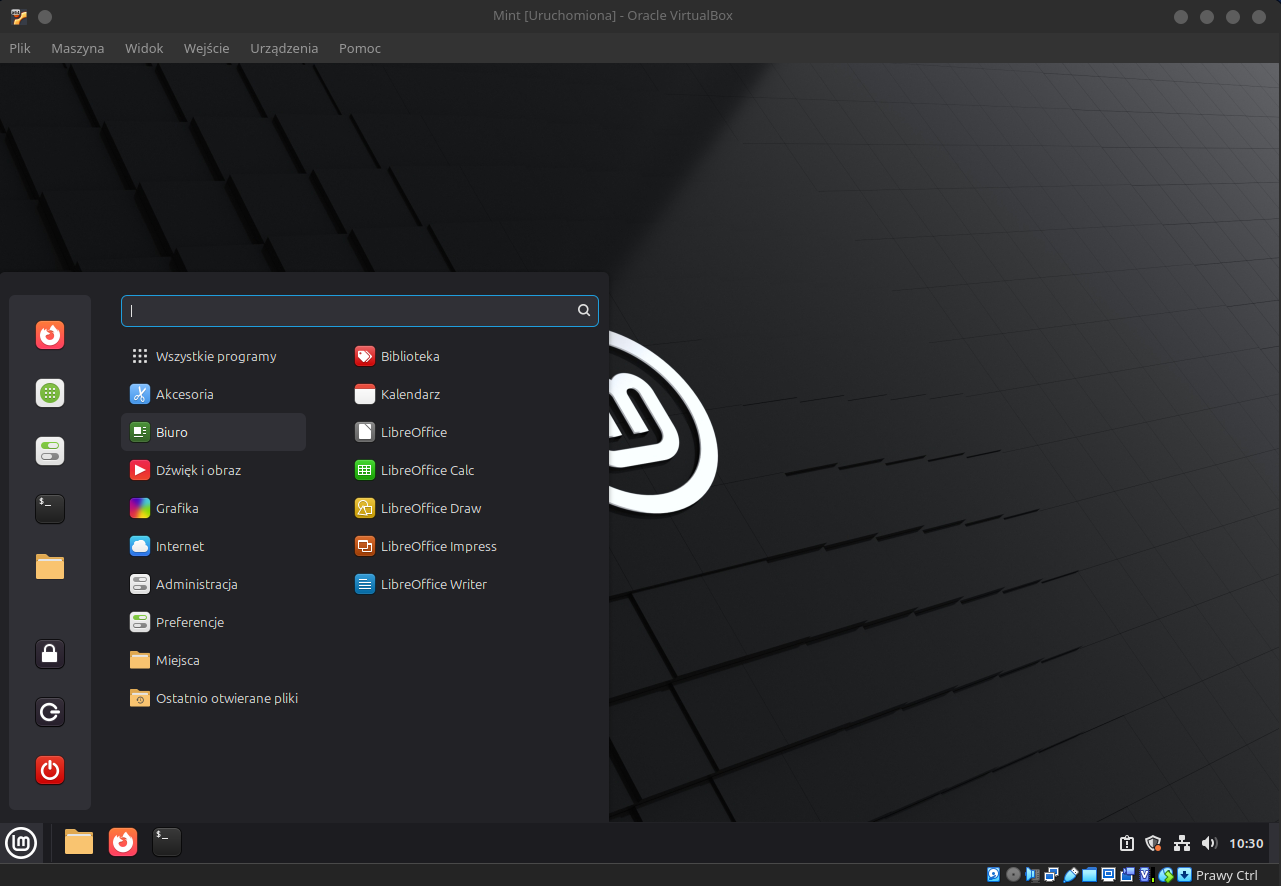The width and height of the screenshot is (1281, 886).
Task: Click the hard disk indicator in VirtualBox status bar
Action: 993,875
